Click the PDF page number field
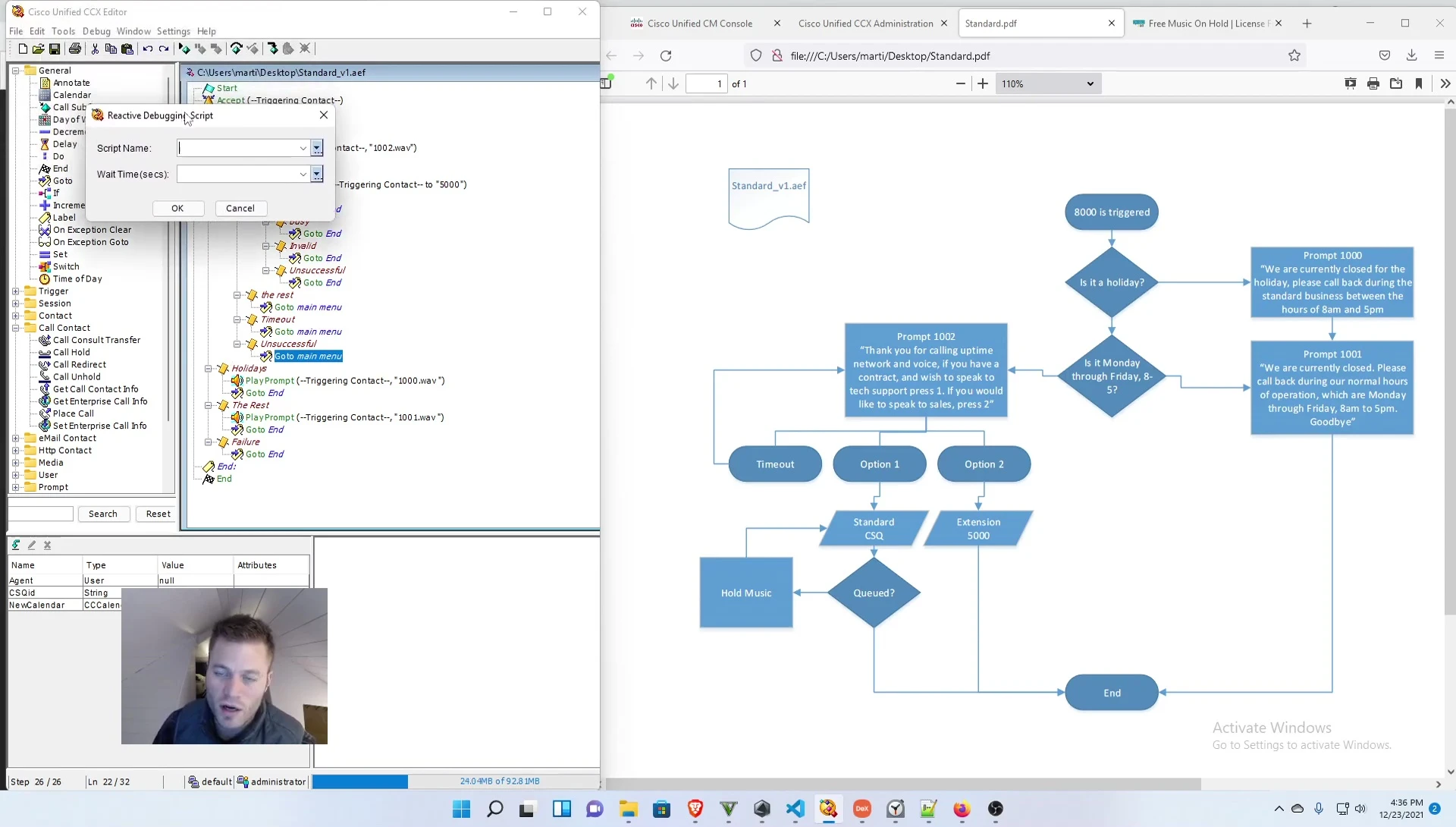1456x827 pixels. [707, 83]
